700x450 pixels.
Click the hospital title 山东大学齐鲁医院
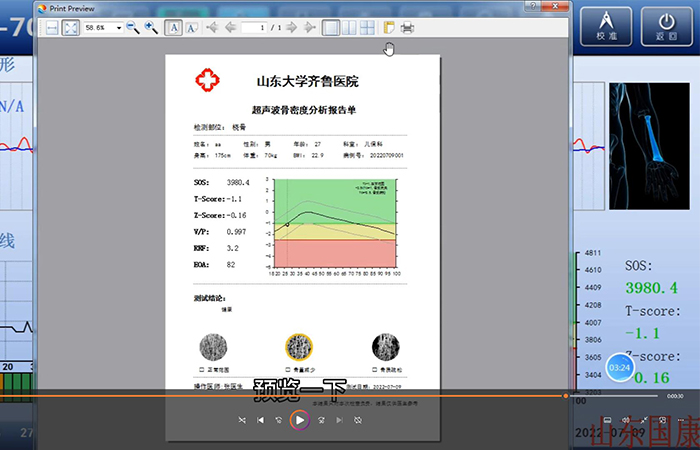click(308, 82)
